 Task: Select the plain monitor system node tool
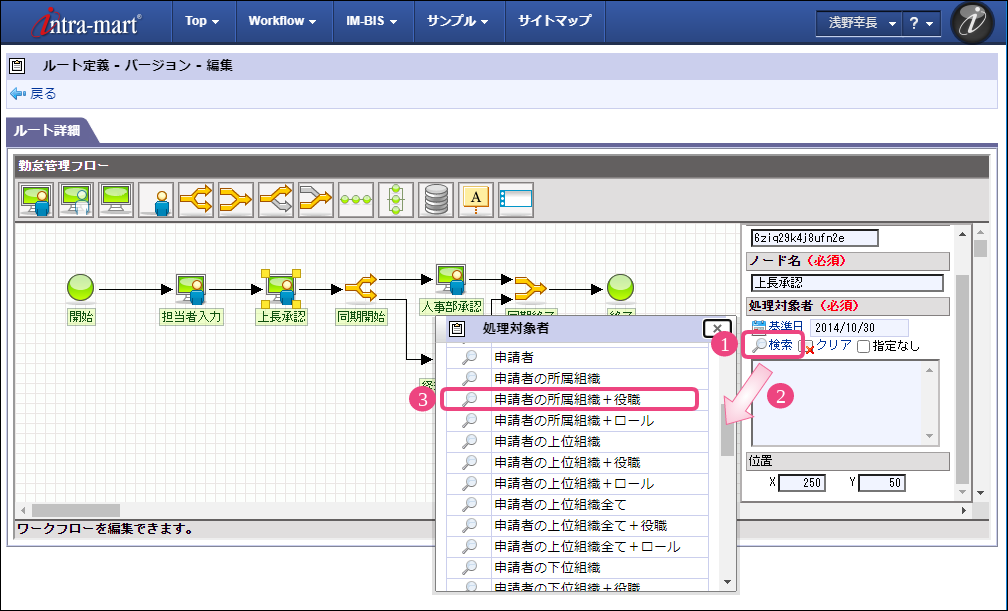pos(116,200)
